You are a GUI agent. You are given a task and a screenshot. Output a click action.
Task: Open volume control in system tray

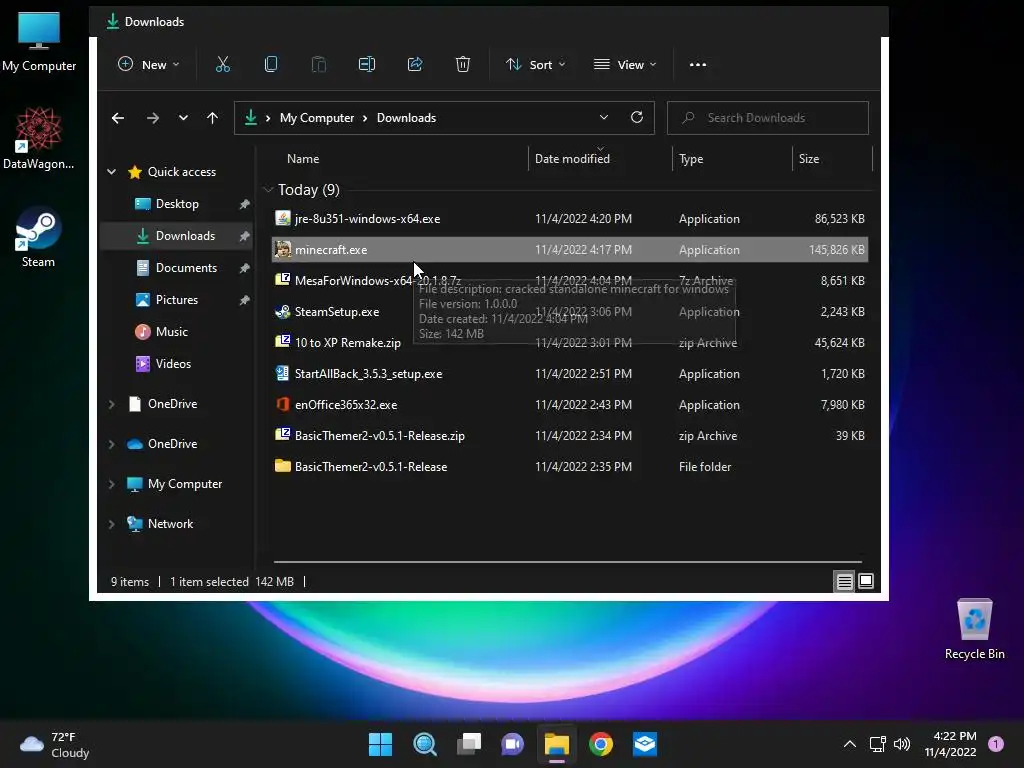902,744
